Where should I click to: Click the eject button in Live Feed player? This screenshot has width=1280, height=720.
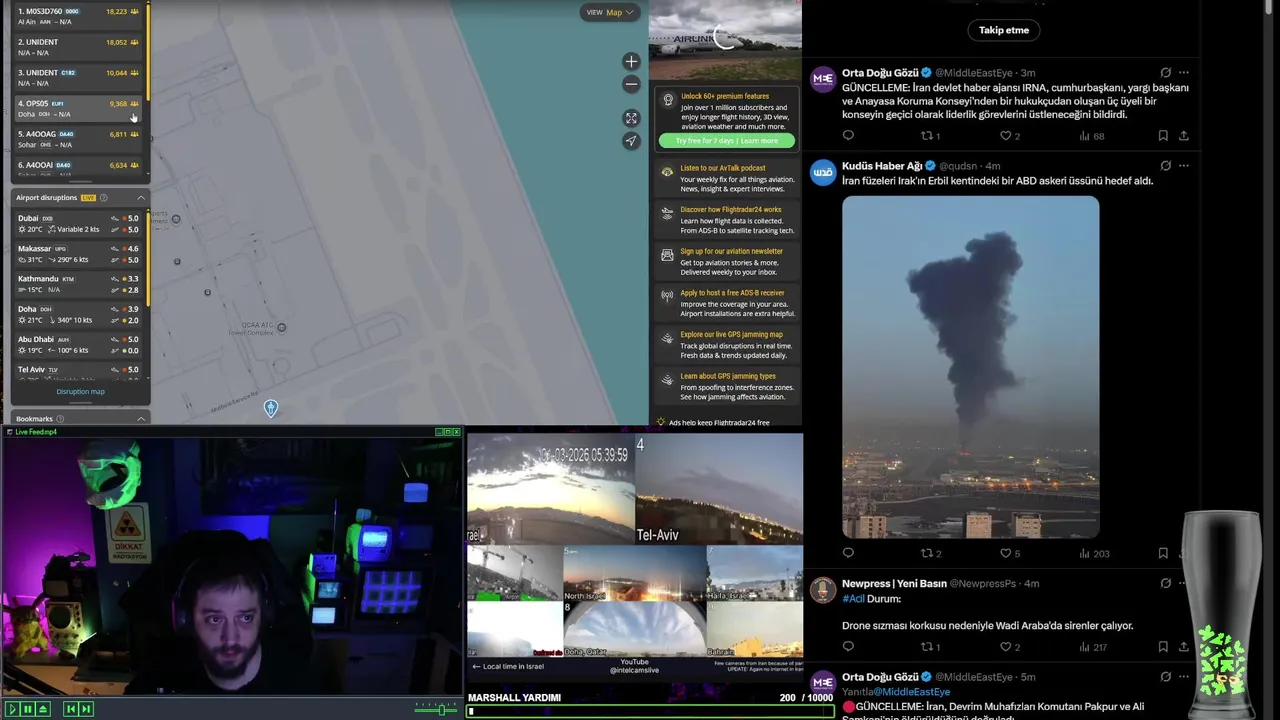pos(43,709)
